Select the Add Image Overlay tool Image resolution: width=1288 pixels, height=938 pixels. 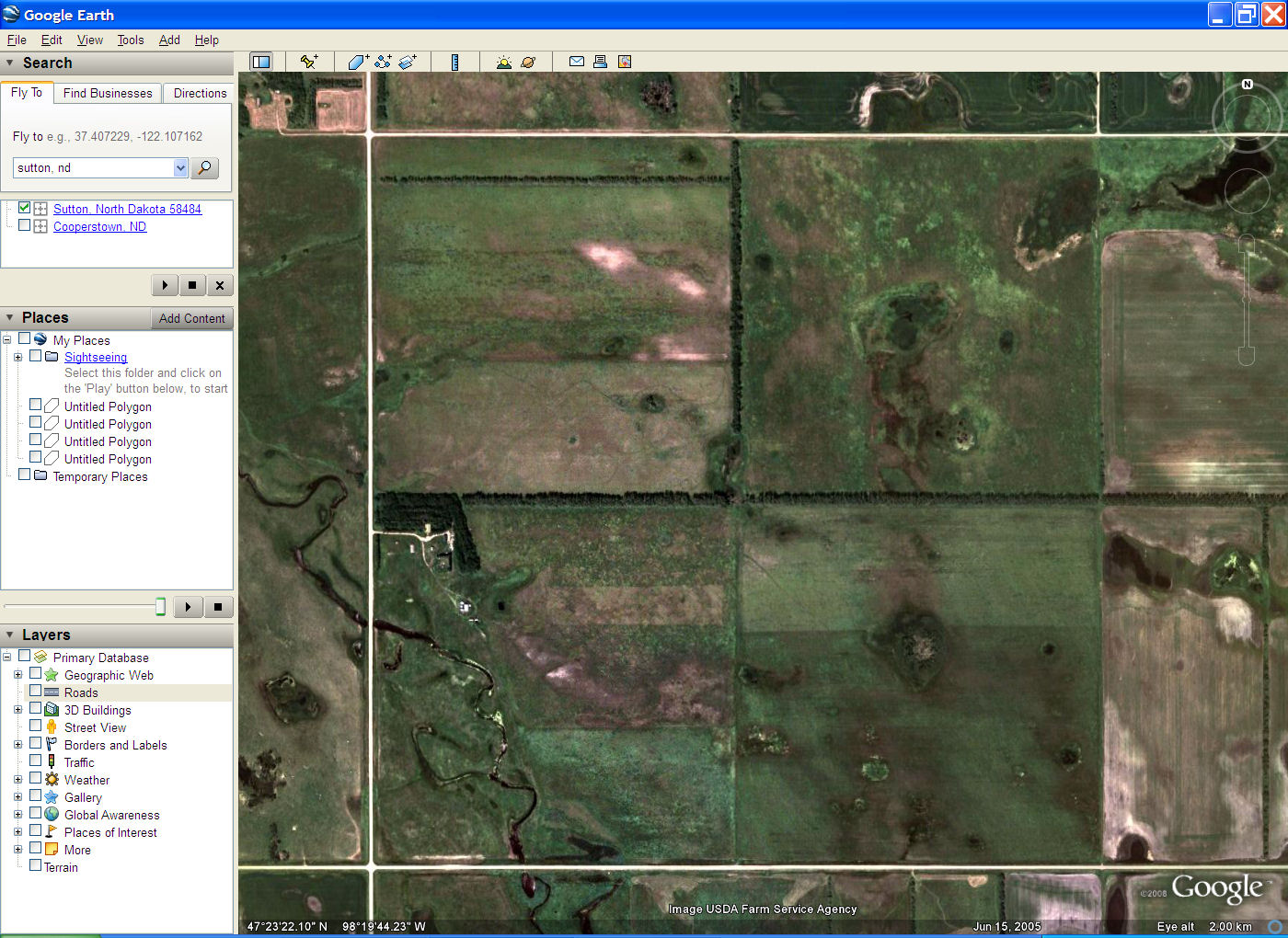pos(408,62)
